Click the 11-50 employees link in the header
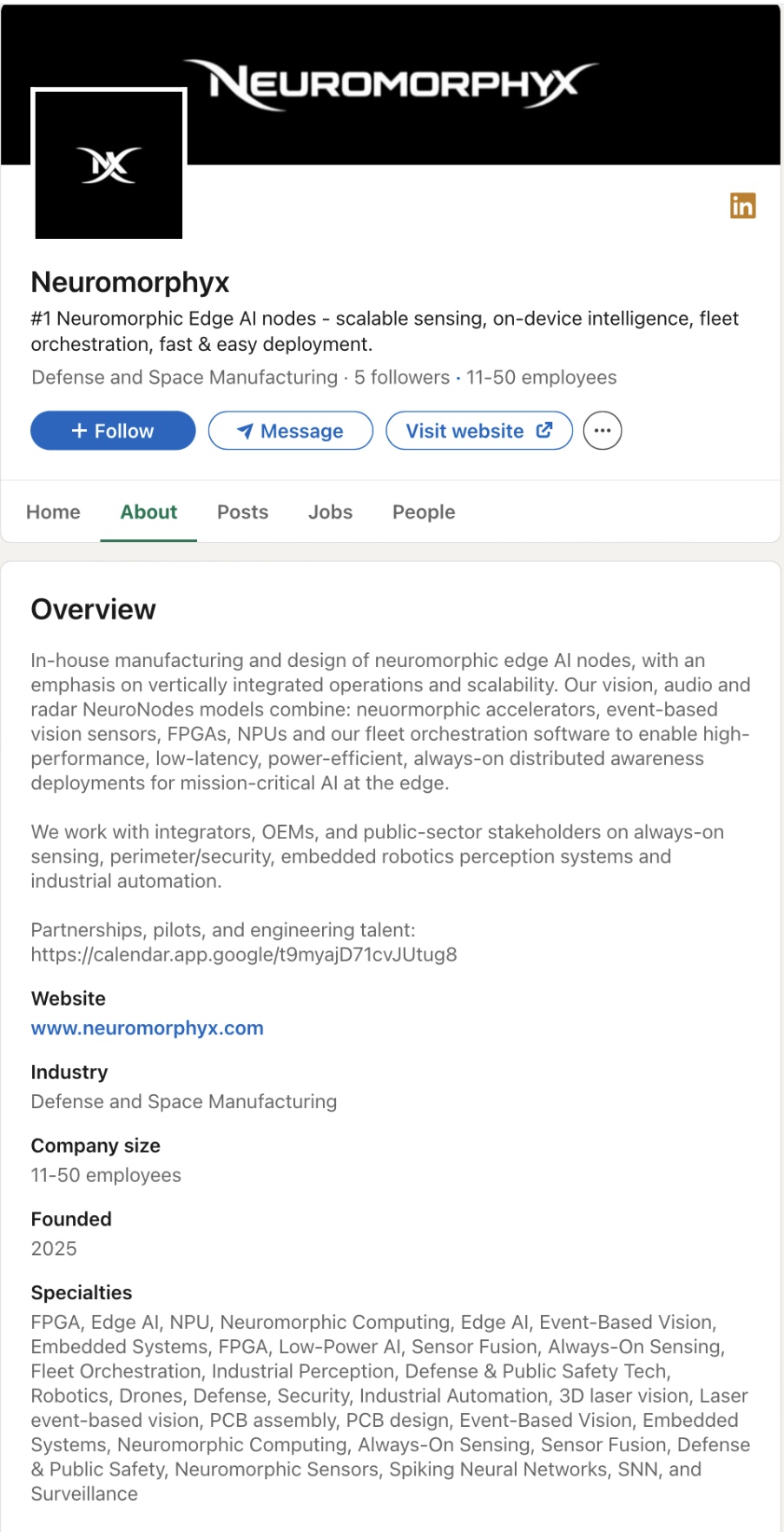Screen dimensions: 784x1532 click(x=541, y=378)
